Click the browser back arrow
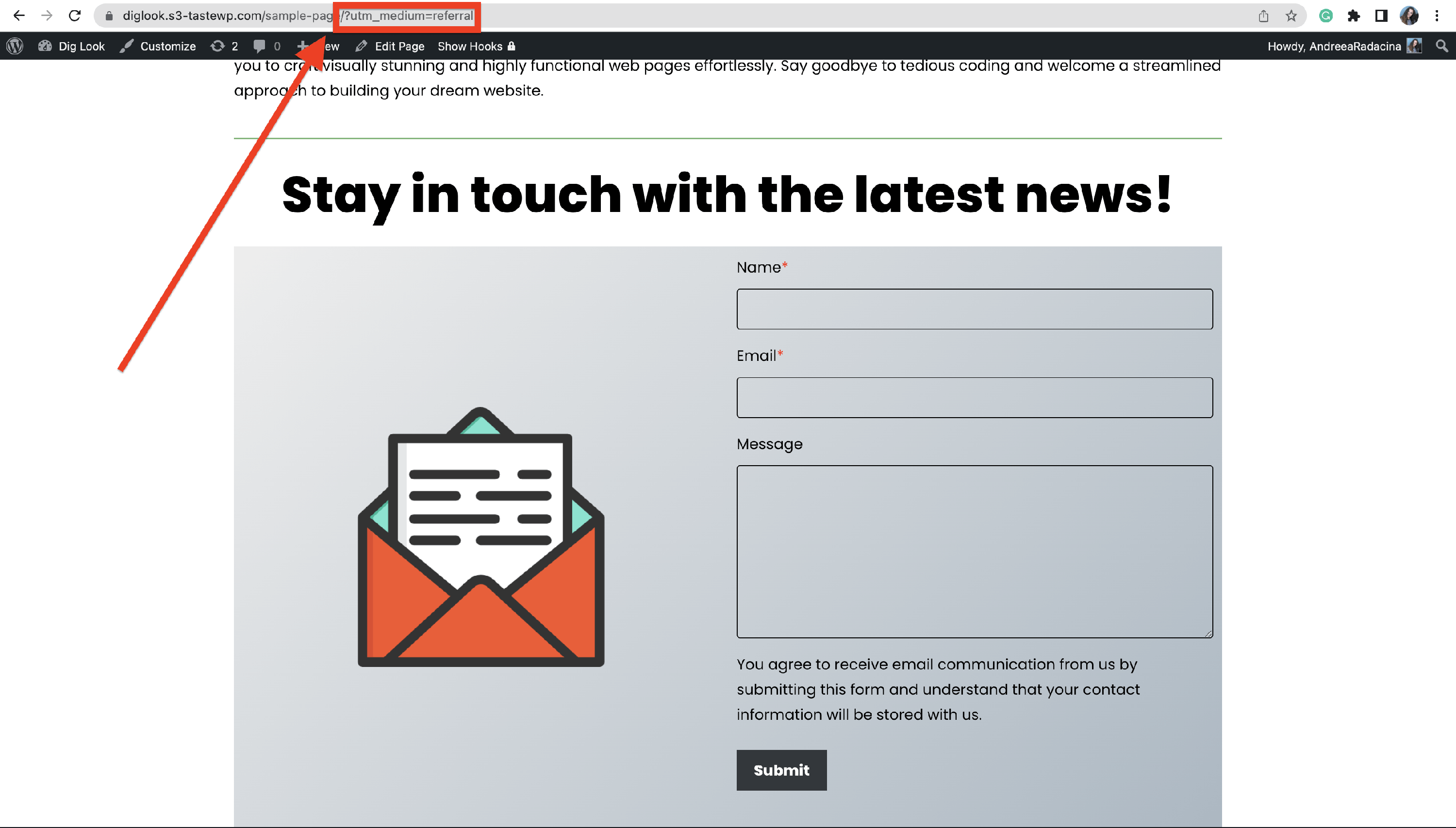The width and height of the screenshot is (1456, 828). 19,16
